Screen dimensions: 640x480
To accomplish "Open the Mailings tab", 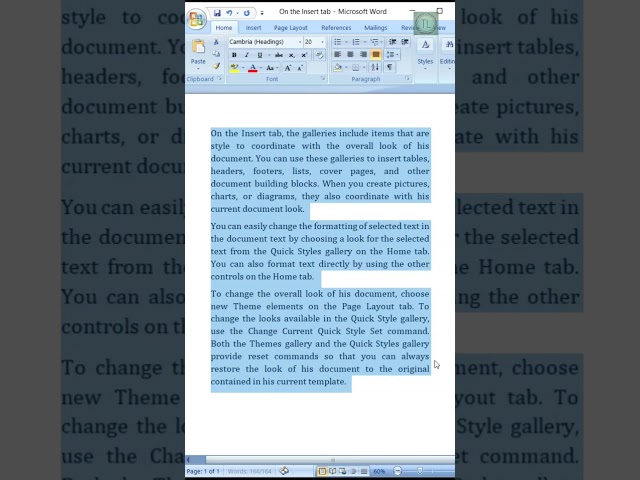I will click(376, 28).
